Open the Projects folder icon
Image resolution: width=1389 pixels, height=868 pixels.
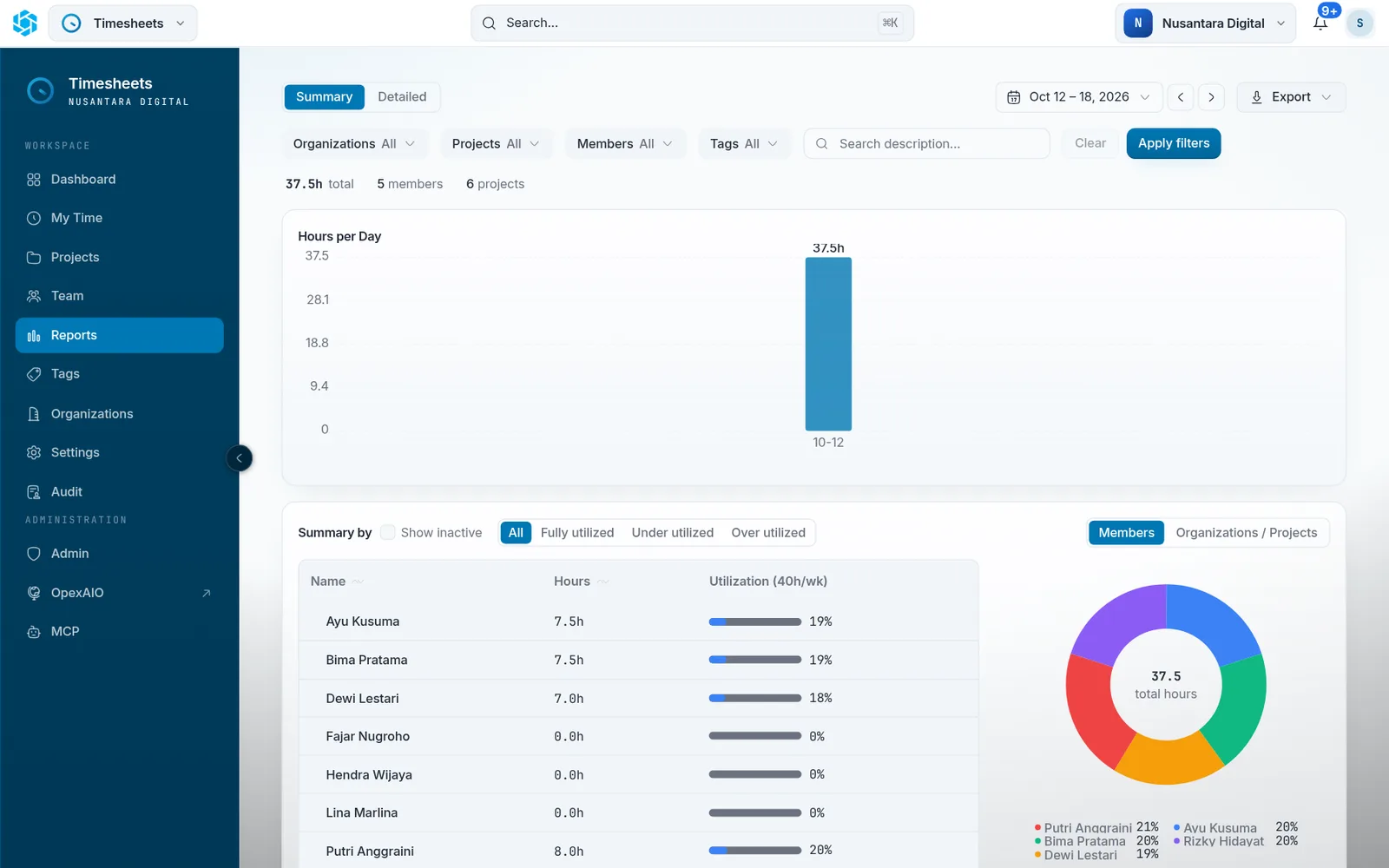coord(34,258)
